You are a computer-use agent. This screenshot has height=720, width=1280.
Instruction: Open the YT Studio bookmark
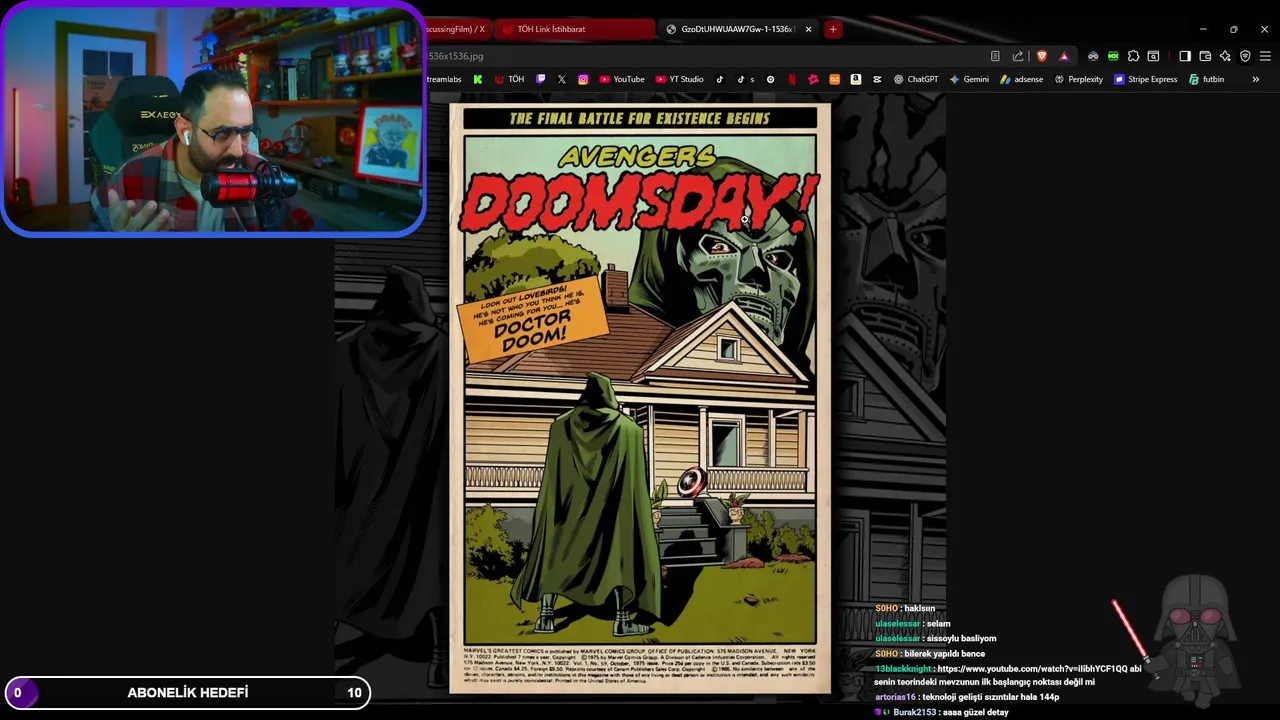(680, 79)
